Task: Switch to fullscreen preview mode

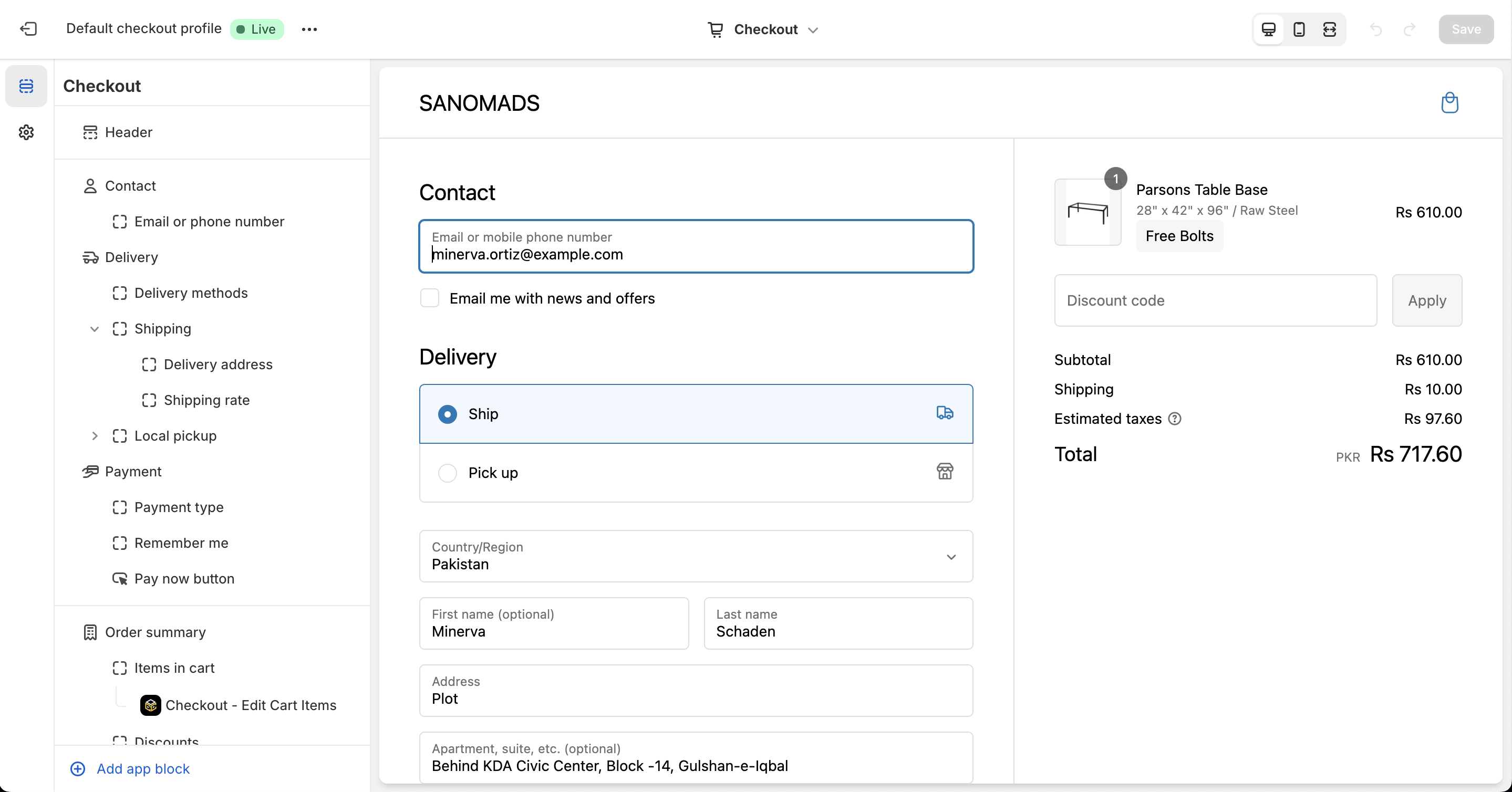Action: coord(1330,29)
